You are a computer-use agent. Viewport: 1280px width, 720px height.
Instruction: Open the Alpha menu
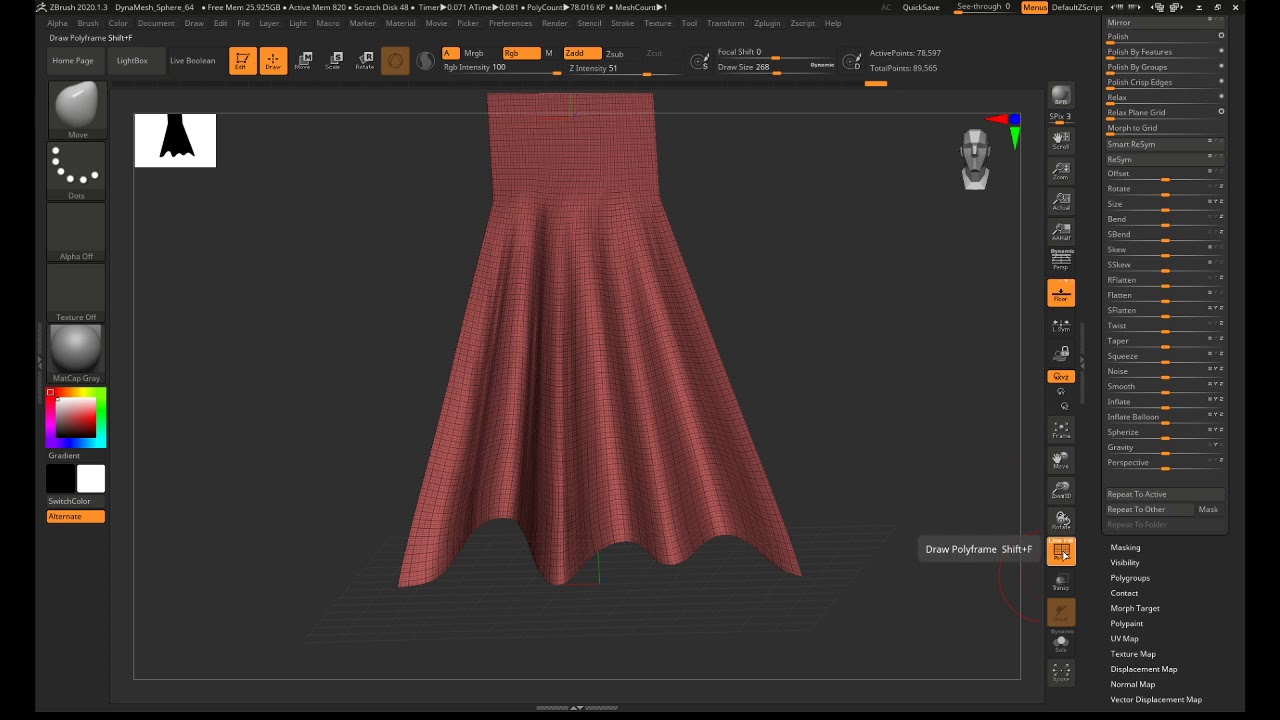coord(57,23)
